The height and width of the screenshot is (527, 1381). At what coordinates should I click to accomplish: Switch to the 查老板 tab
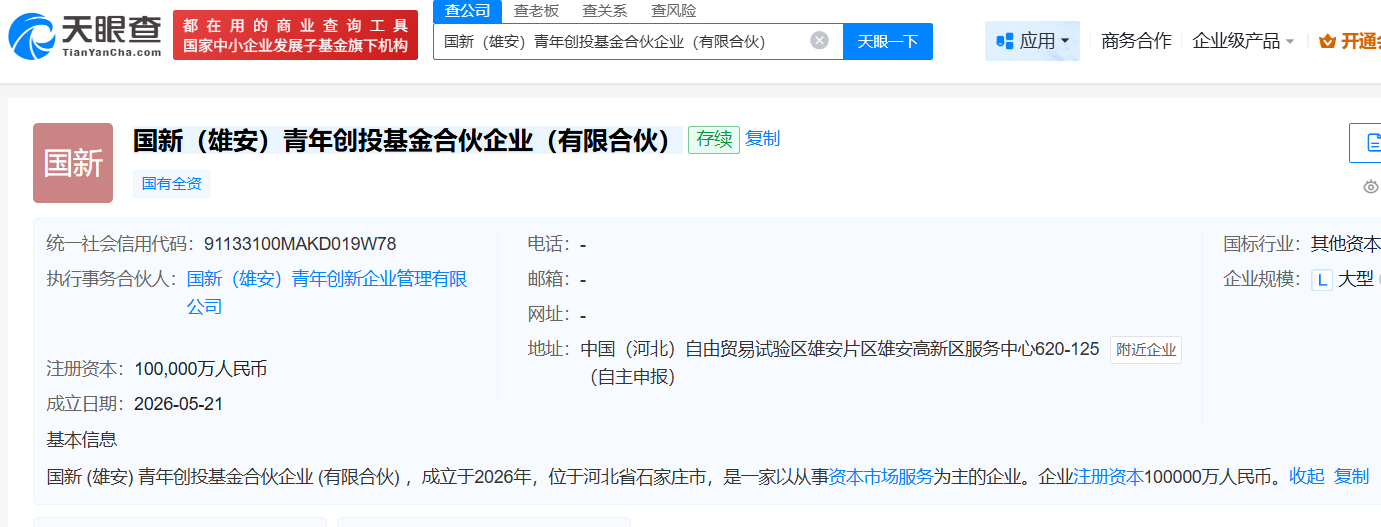click(x=536, y=11)
